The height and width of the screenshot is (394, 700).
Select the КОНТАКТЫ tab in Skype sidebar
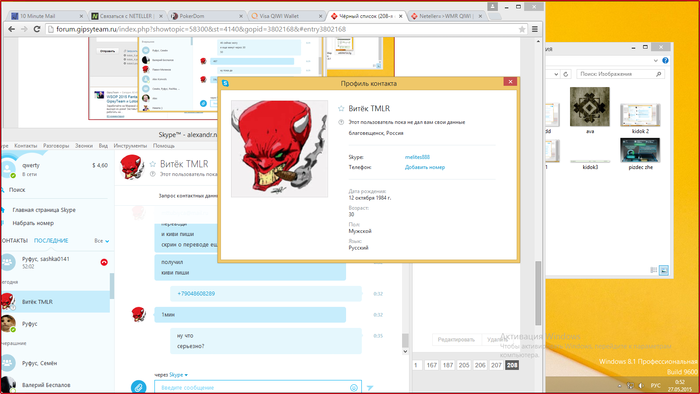(x=14, y=241)
